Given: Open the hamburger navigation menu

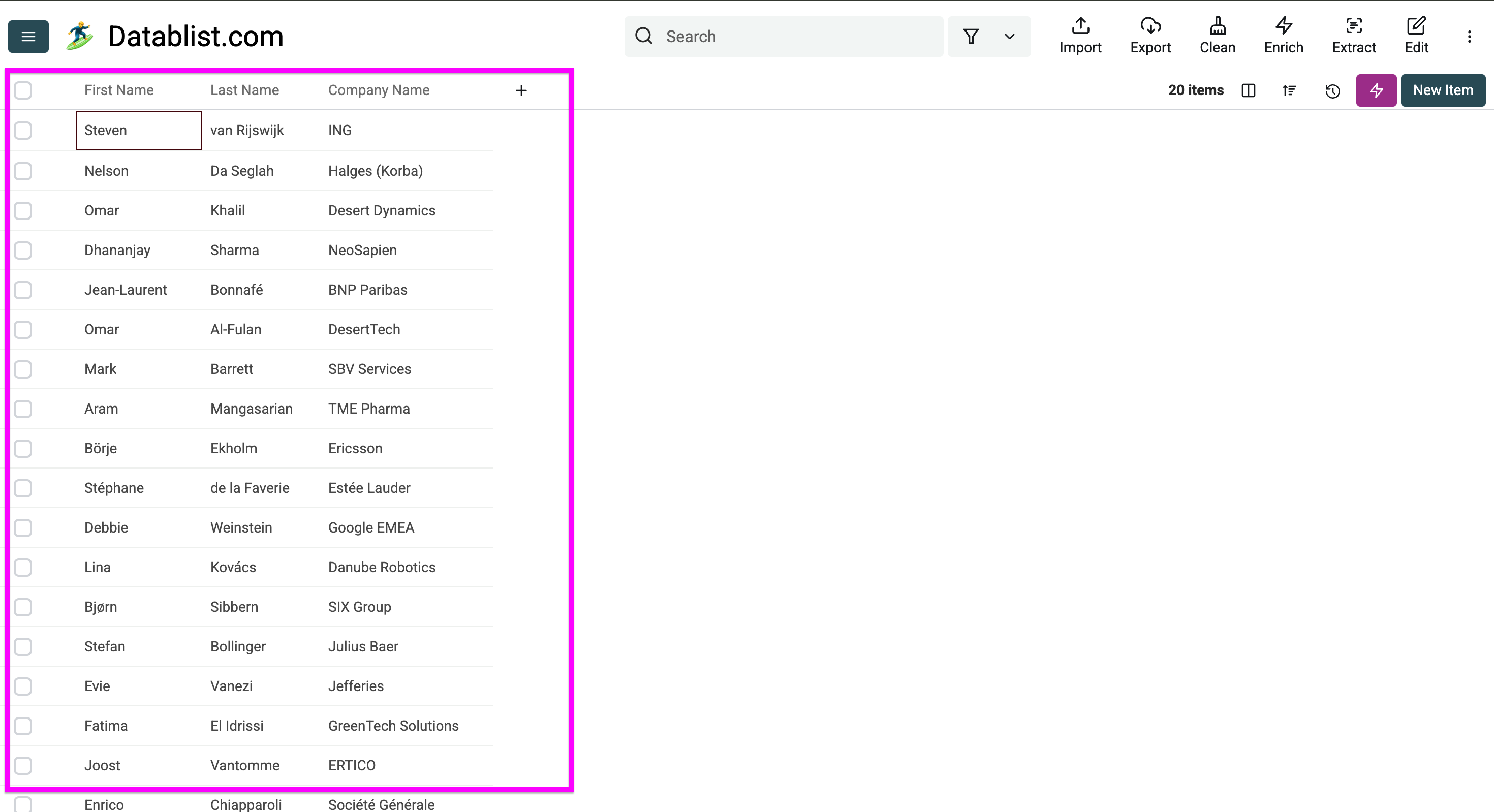Looking at the screenshot, I should [x=28, y=36].
